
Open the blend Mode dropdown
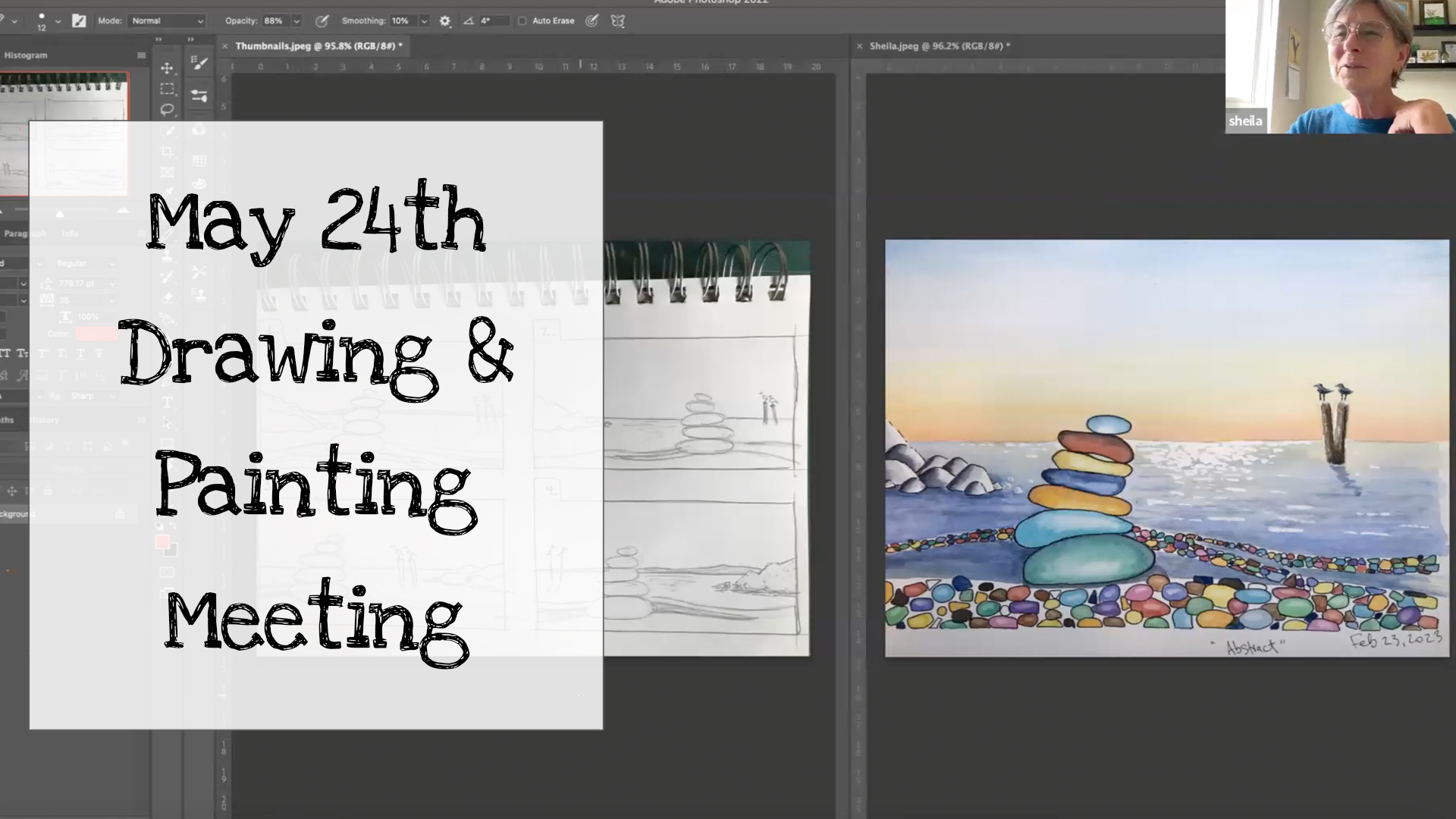(x=167, y=21)
